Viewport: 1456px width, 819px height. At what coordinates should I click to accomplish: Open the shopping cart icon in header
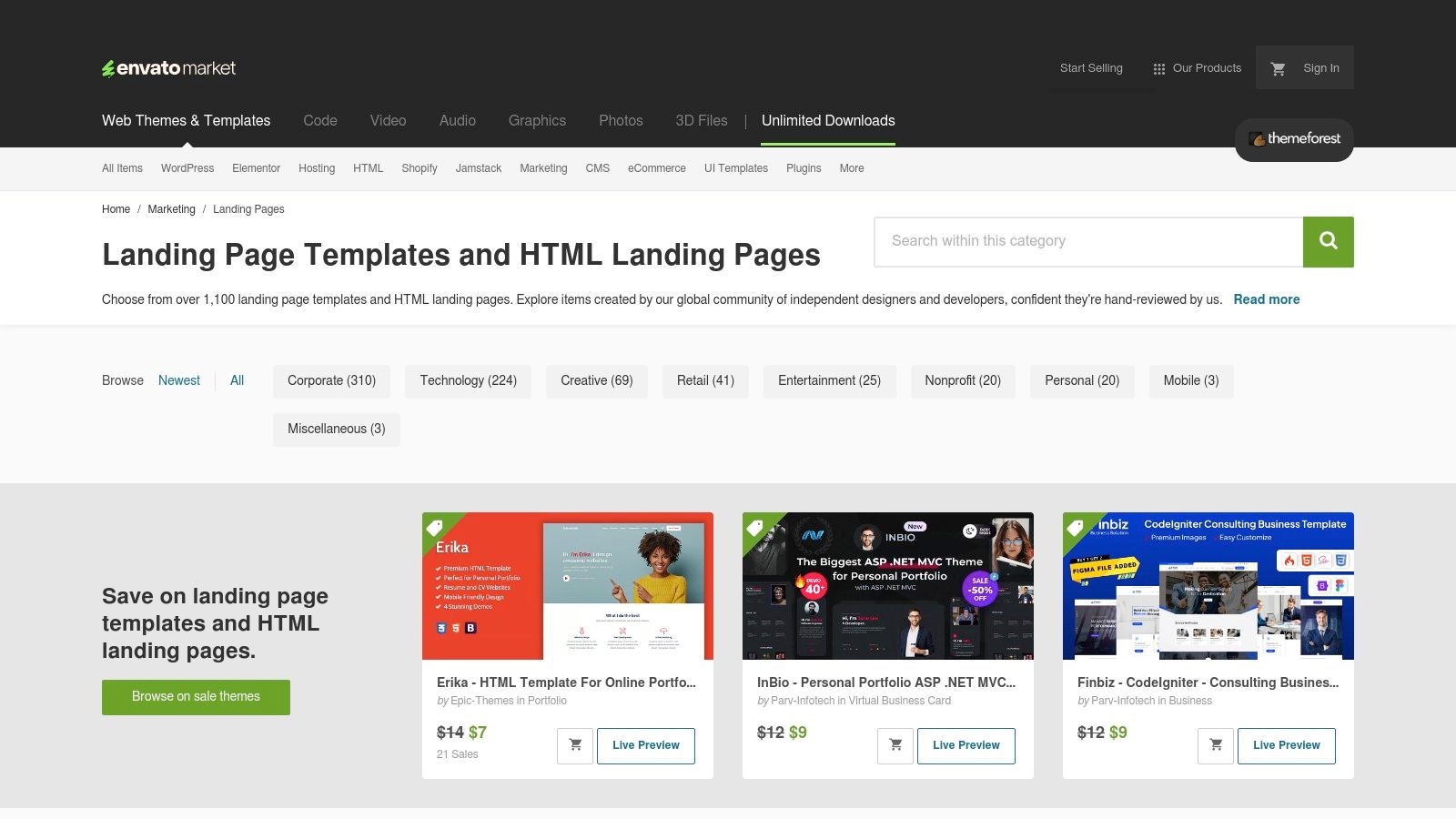[1278, 68]
